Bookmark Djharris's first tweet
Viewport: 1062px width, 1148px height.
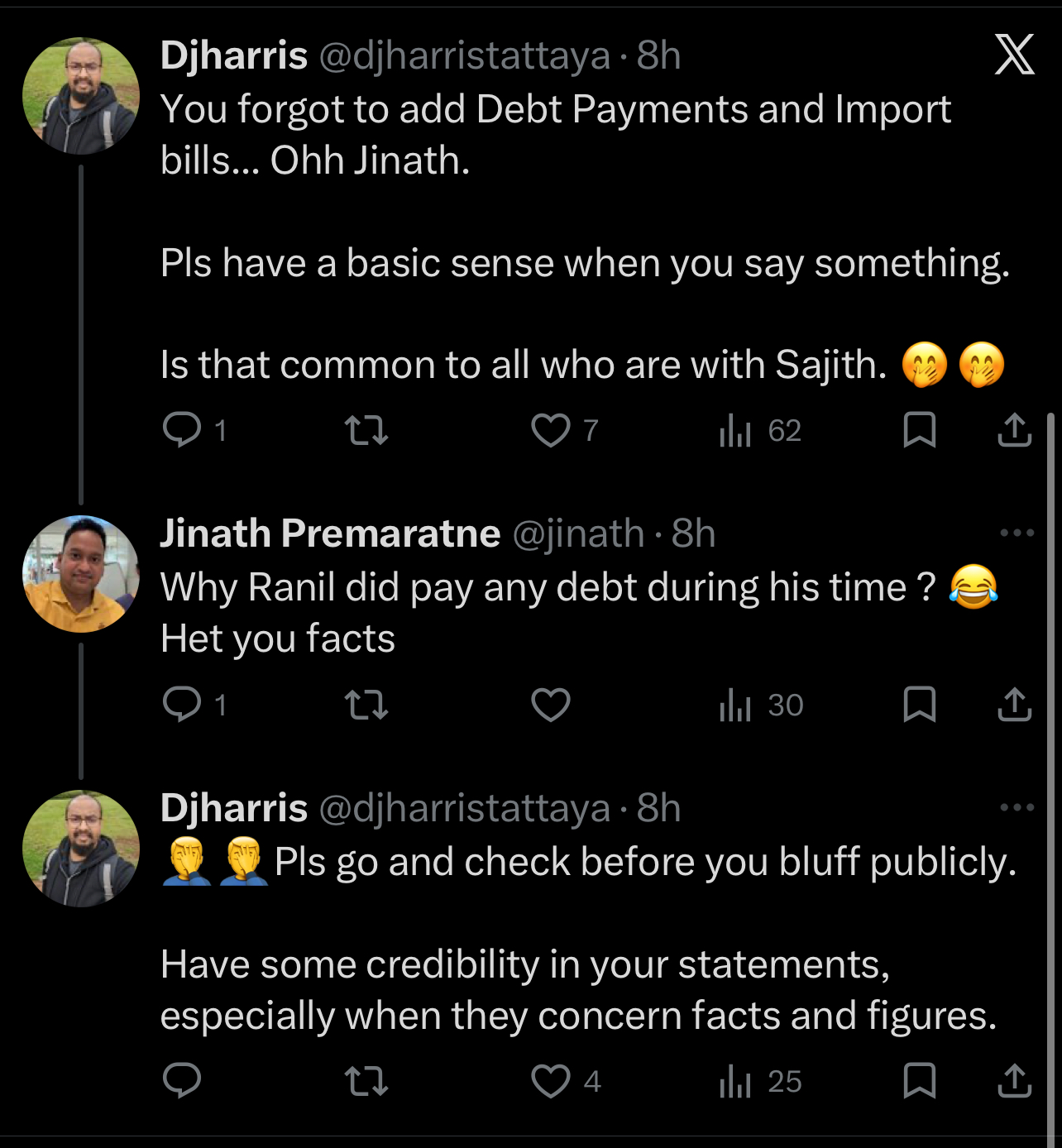919,430
